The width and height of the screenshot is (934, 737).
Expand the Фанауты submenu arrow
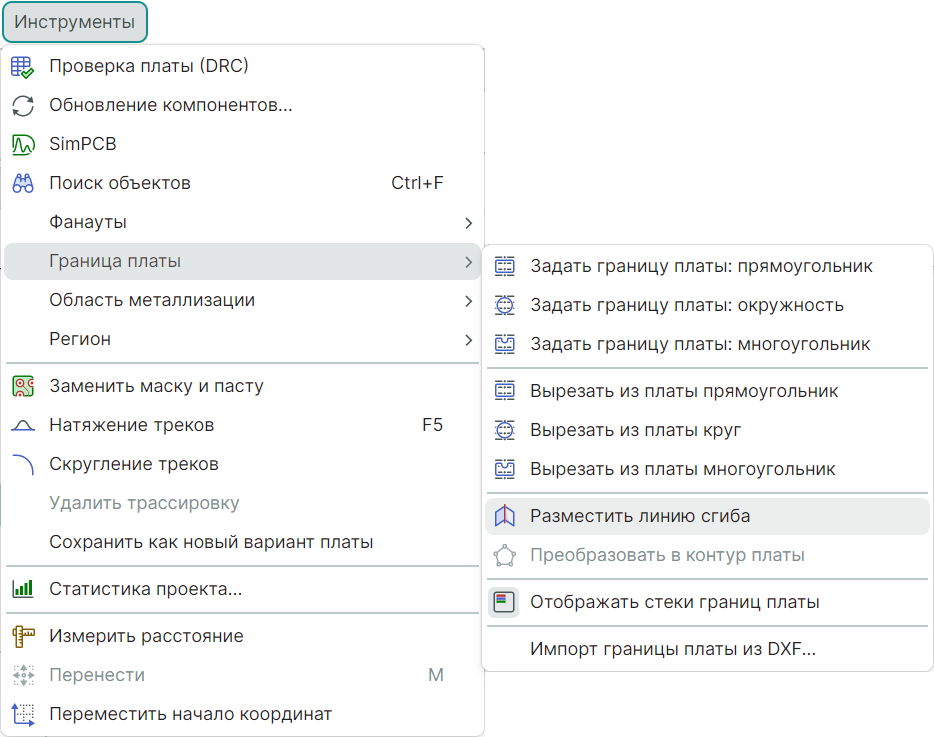tap(468, 222)
